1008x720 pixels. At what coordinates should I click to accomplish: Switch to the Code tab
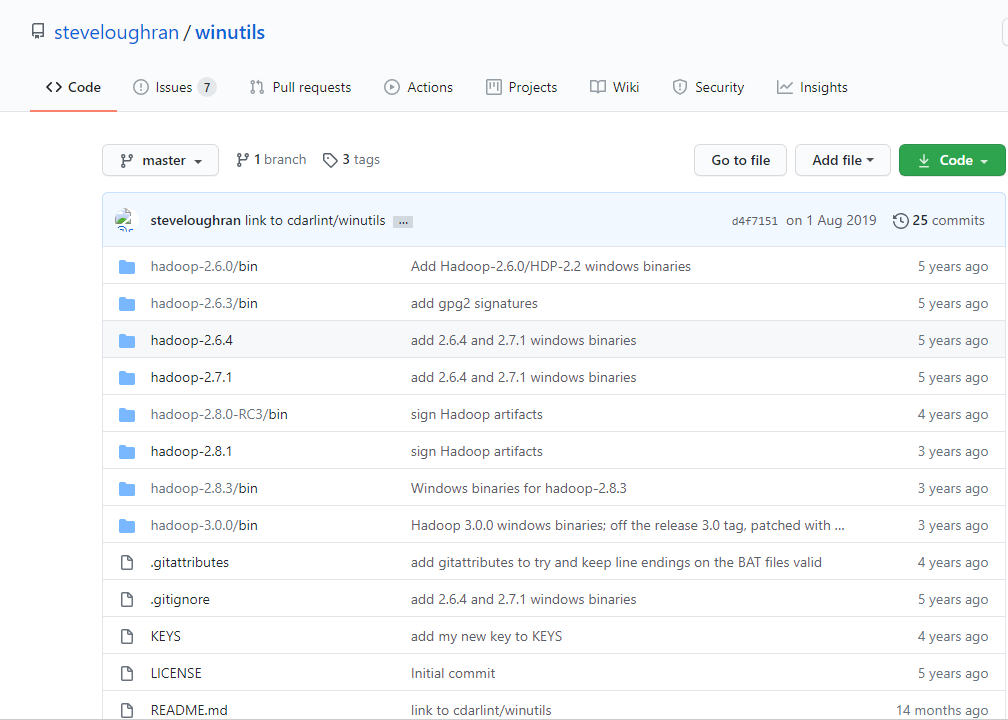coord(73,87)
